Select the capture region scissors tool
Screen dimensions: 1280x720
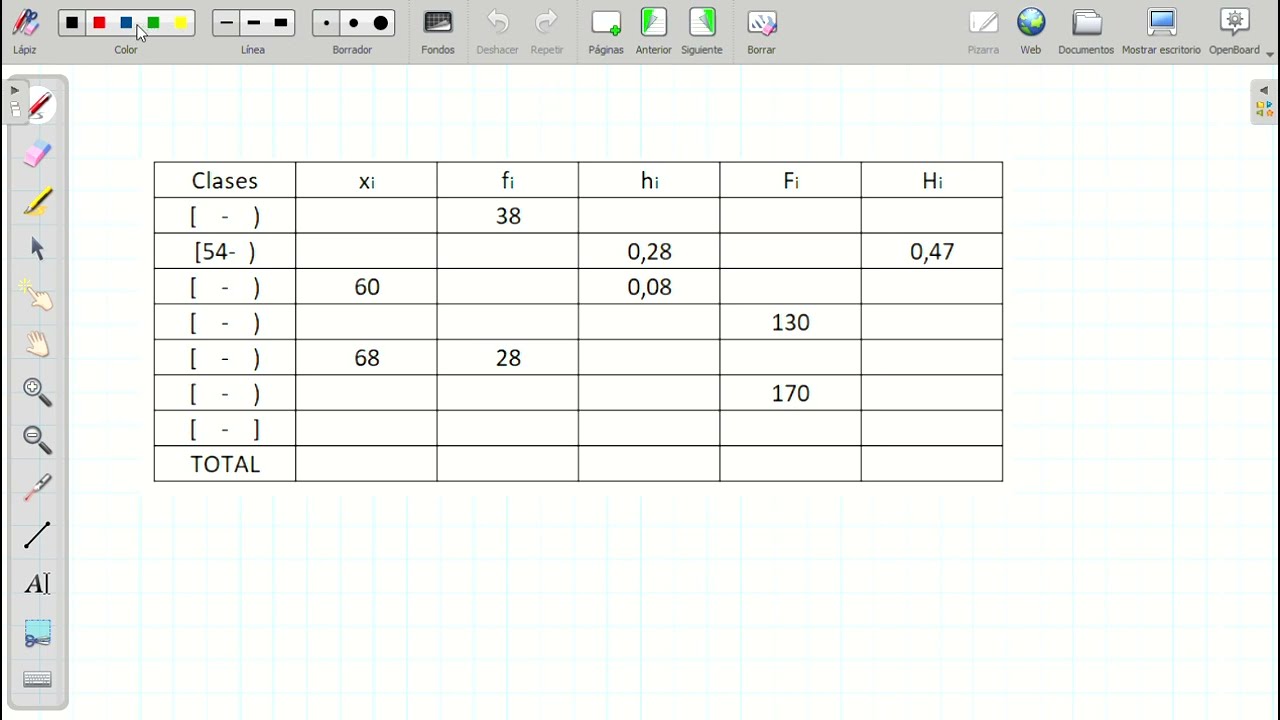tap(38, 632)
